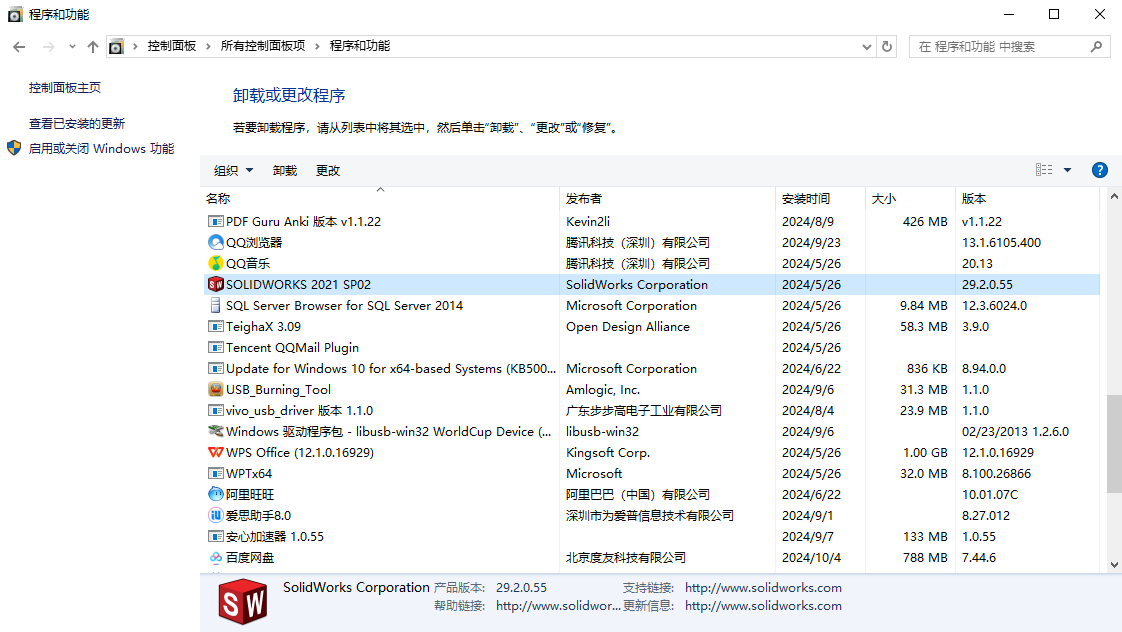
Task: Select the TeighaX 3.09 entry
Action: pos(263,326)
